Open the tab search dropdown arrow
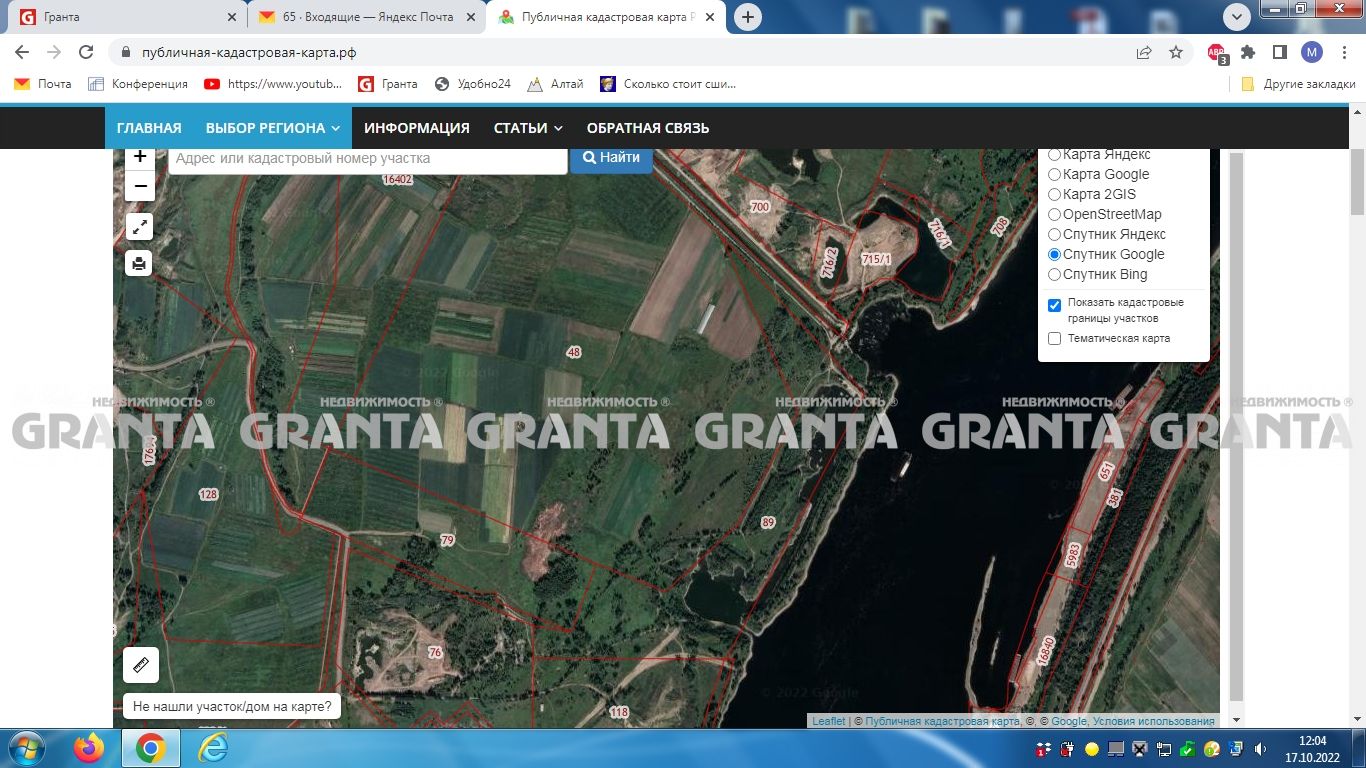The image size is (1366, 768). 1237,16
